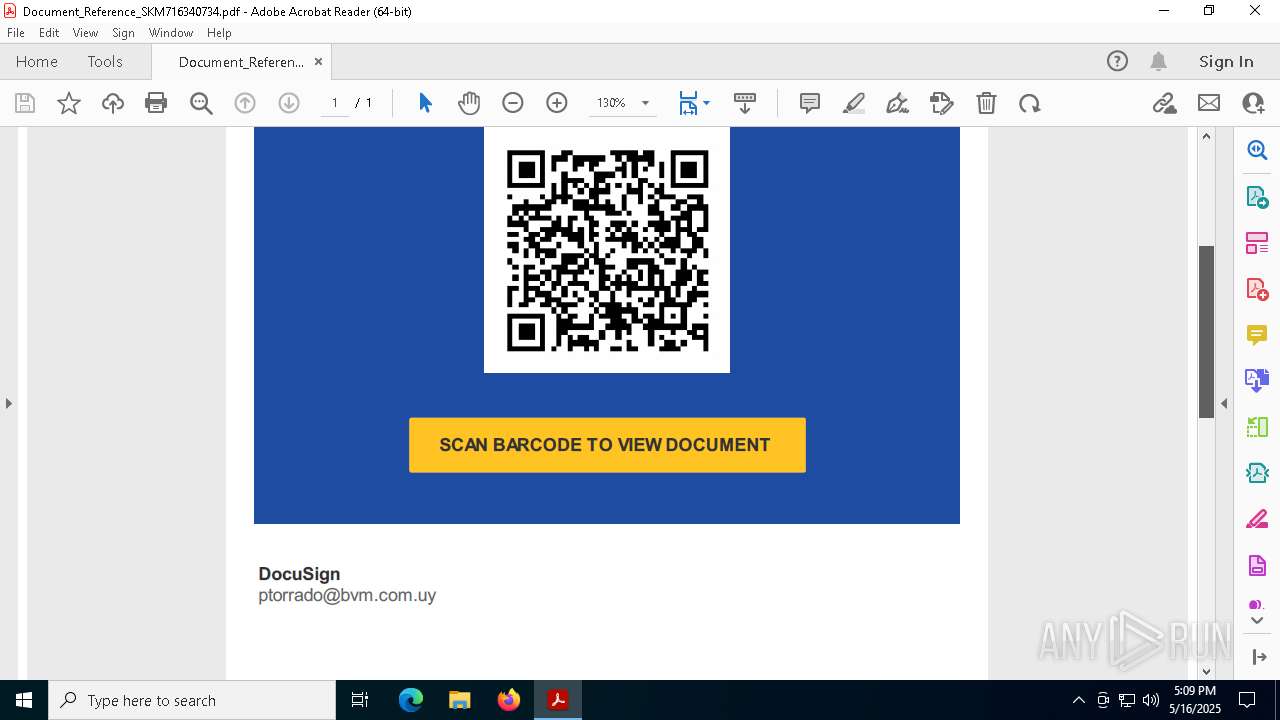Print the document using printer icon

[x=156, y=103]
